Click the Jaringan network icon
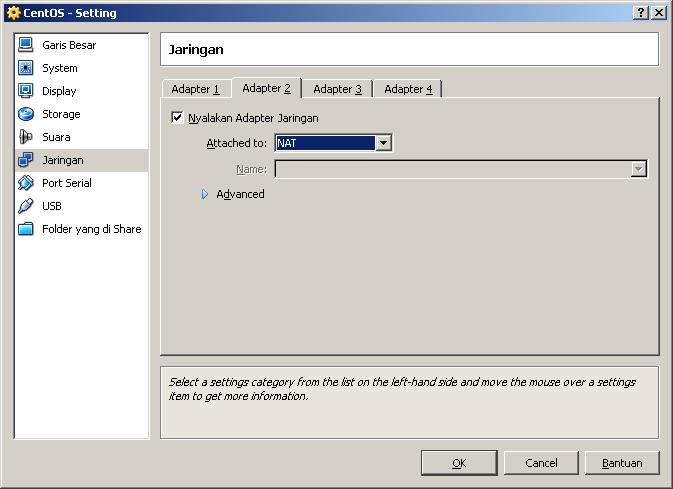 point(25,160)
